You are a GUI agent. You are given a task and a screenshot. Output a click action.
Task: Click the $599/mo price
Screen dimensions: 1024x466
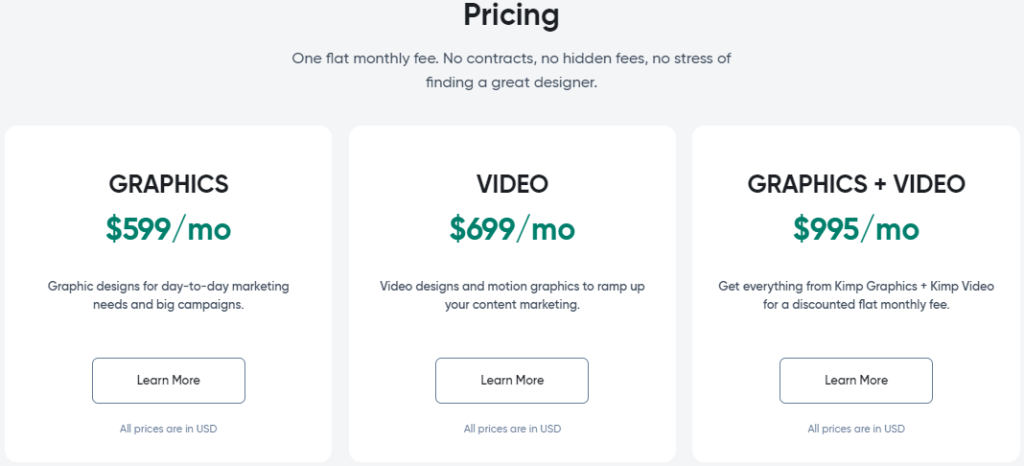pos(168,229)
